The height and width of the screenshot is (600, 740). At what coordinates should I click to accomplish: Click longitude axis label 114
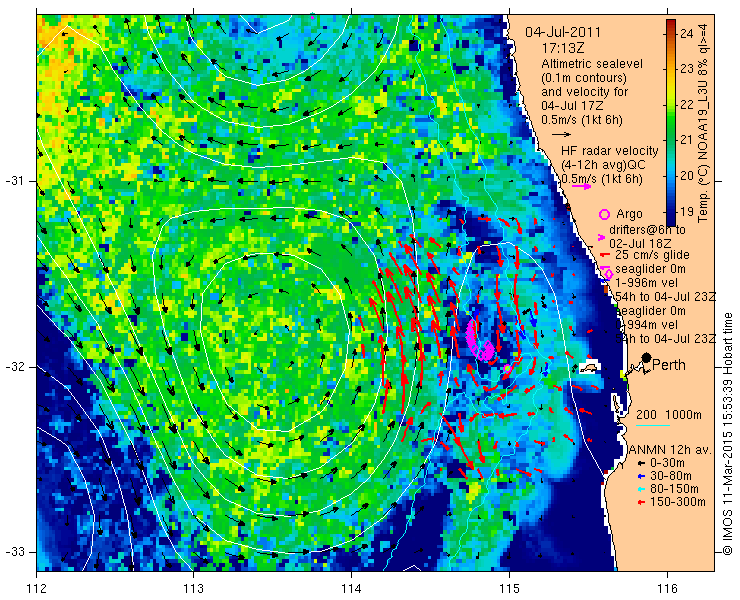click(351, 589)
